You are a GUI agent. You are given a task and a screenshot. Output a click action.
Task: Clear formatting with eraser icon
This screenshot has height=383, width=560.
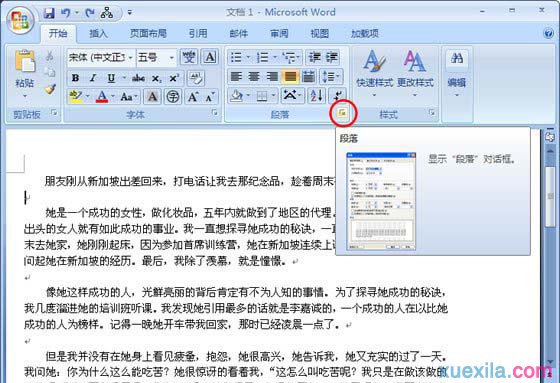click(196, 78)
